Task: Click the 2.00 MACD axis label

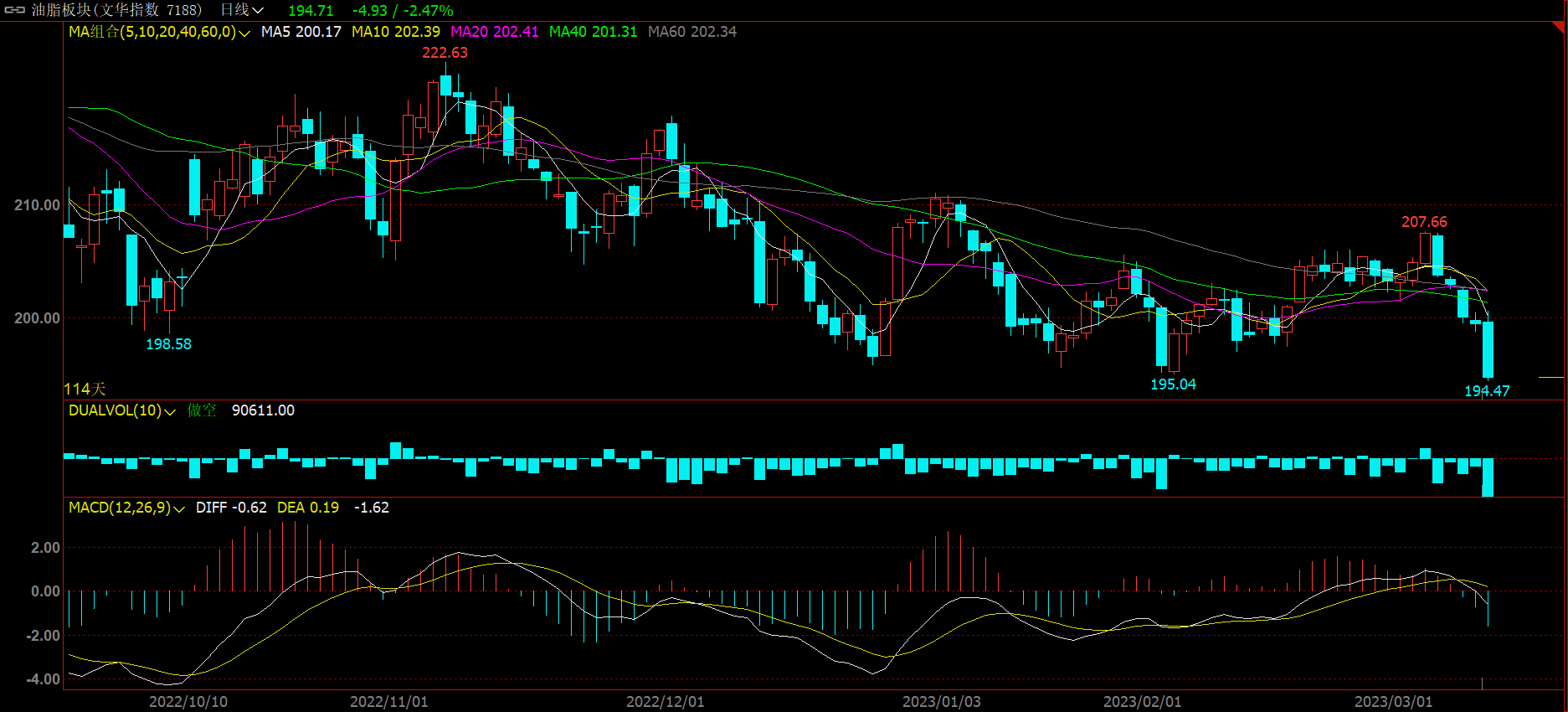Action: coord(45,548)
